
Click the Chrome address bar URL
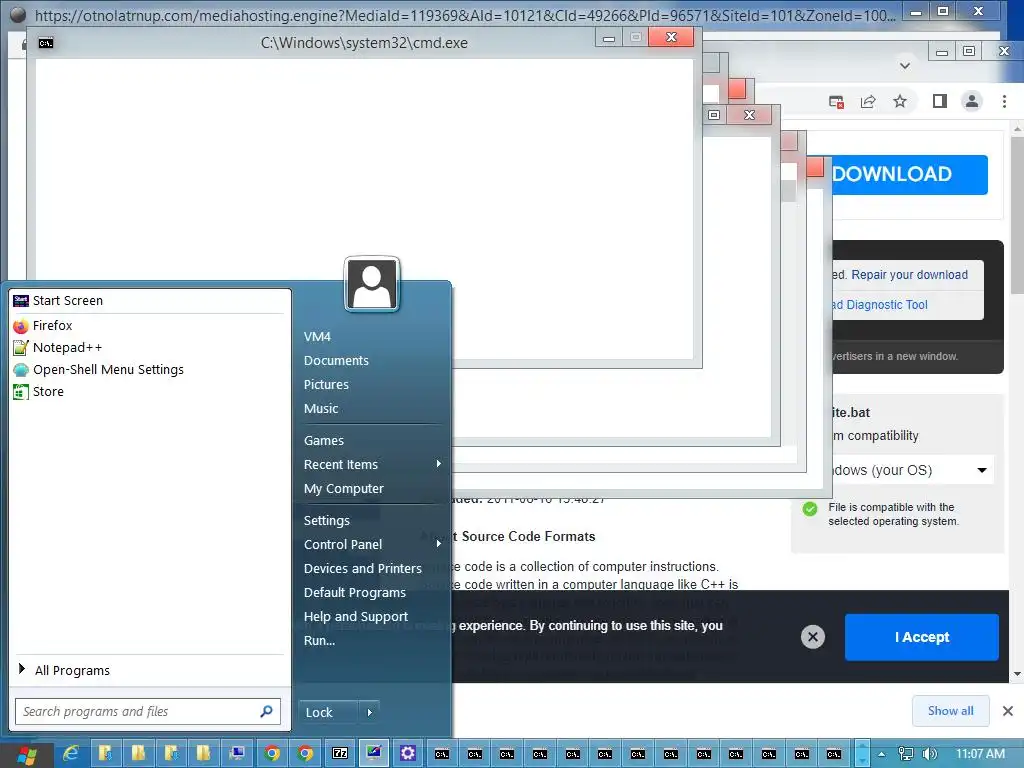coord(465,15)
